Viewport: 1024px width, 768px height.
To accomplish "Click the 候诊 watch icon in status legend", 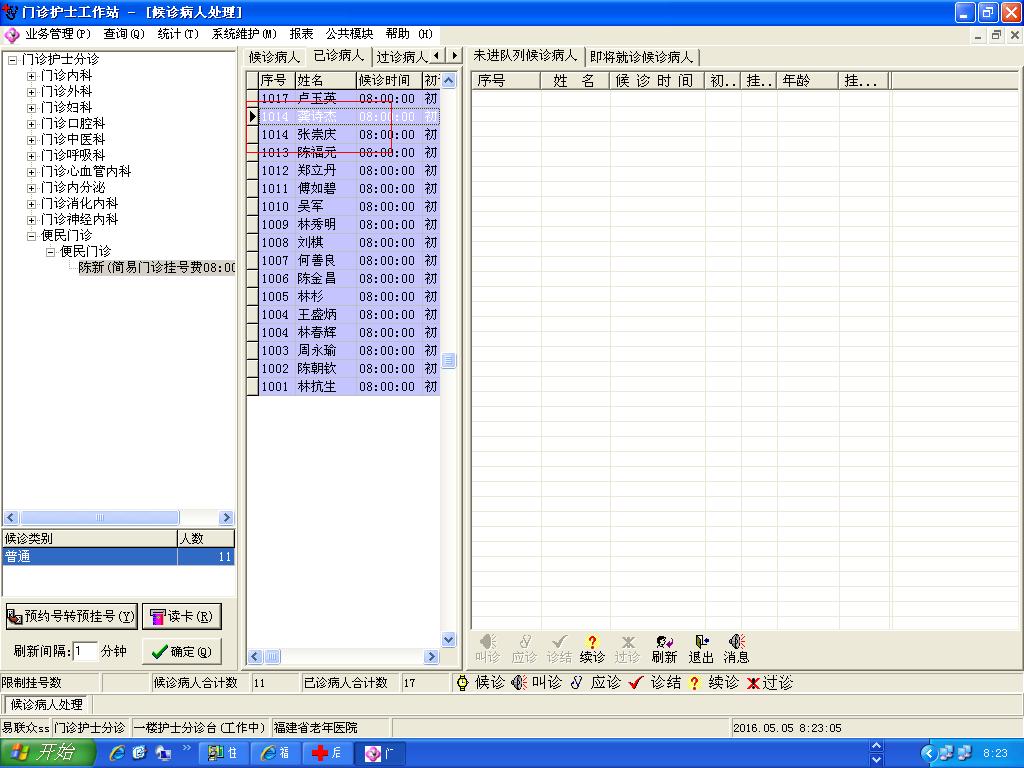I will coord(462,683).
